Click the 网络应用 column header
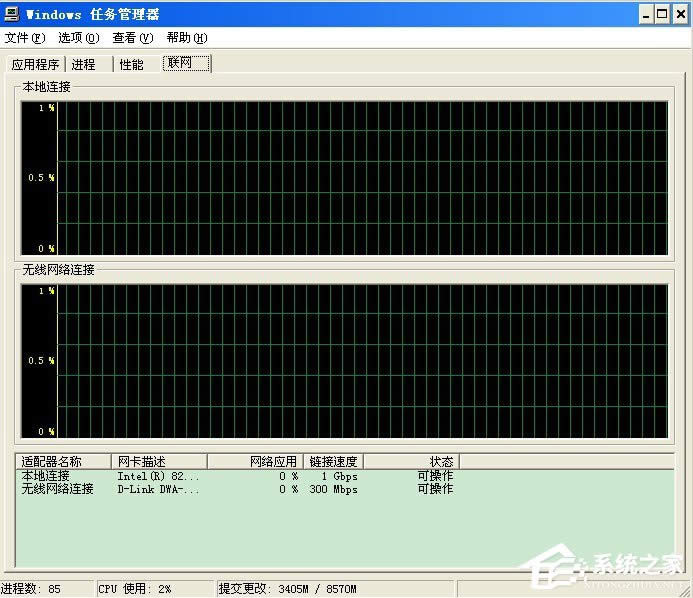This screenshot has height=598, width=693. click(x=254, y=461)
